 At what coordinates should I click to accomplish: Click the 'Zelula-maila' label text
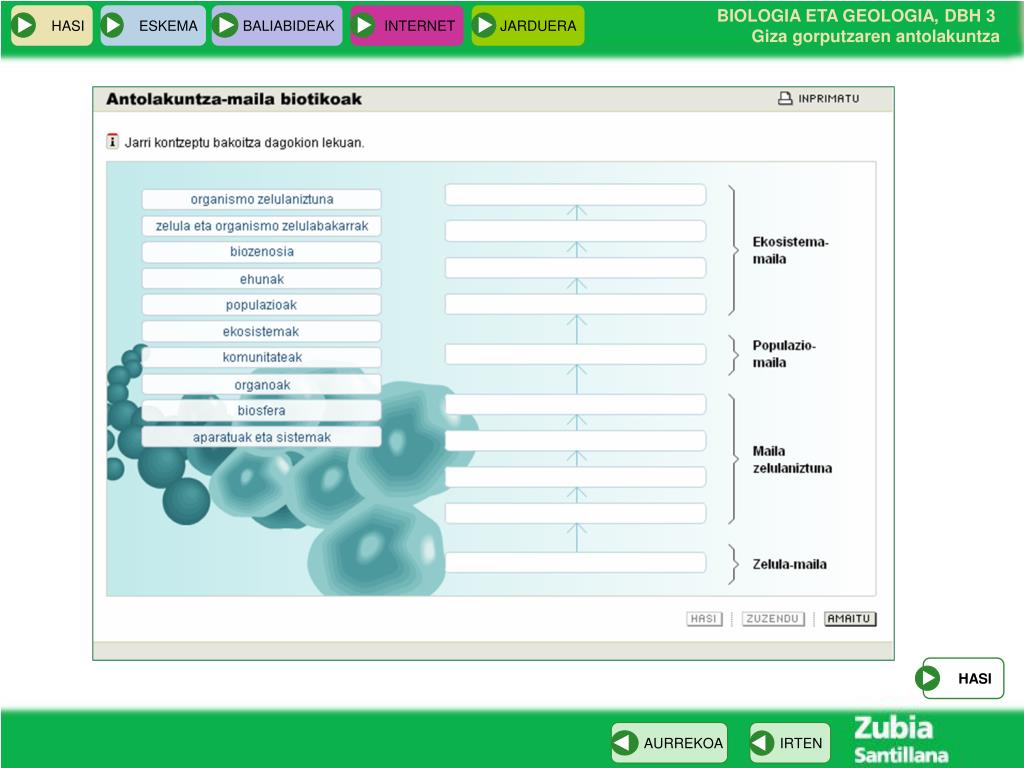pyautogui.click(x=790, y=564)
